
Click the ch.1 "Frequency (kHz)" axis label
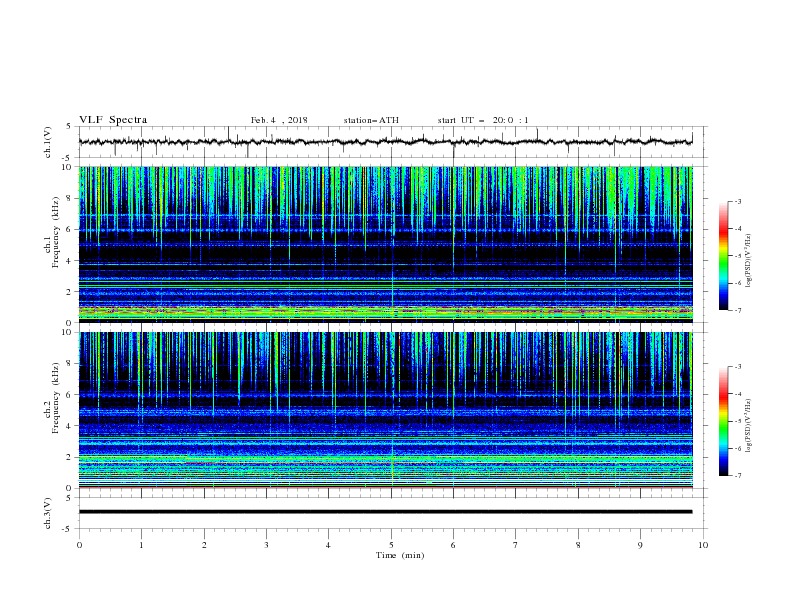point(56,233)
